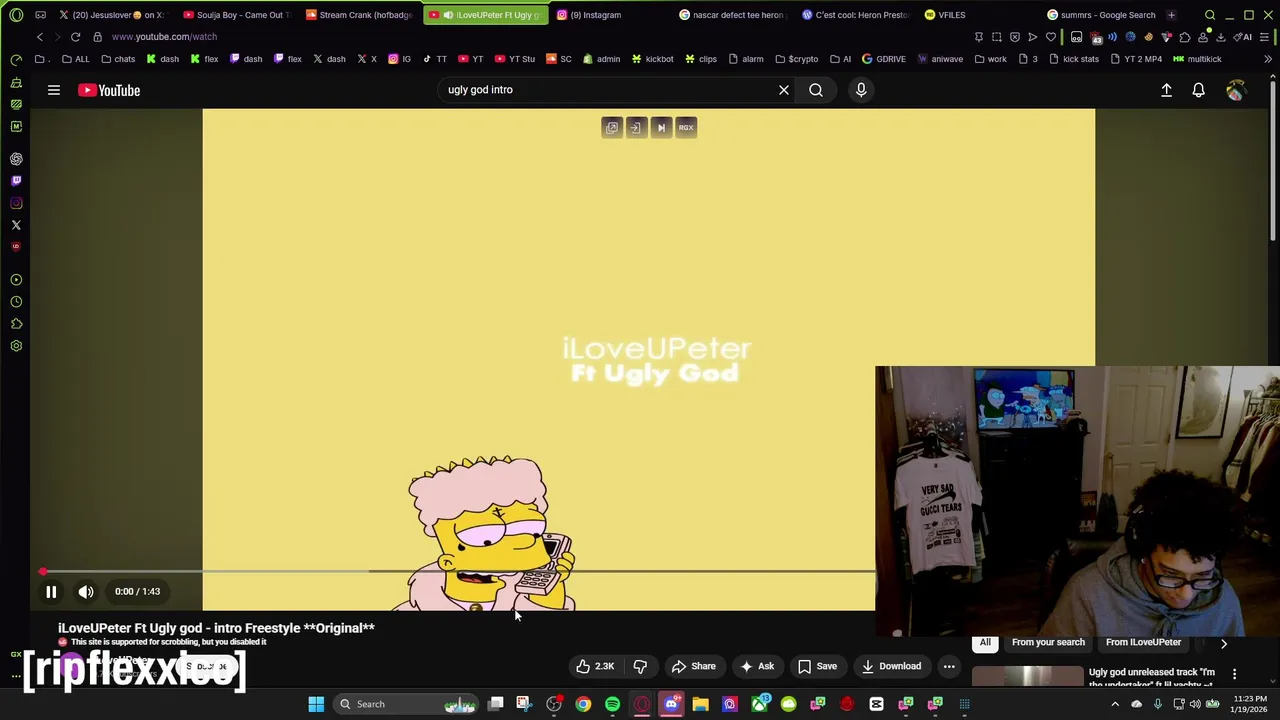This screenshot has height=720, width=1280.
Task: Pause the video with the player button
Action: coord(51,592)
